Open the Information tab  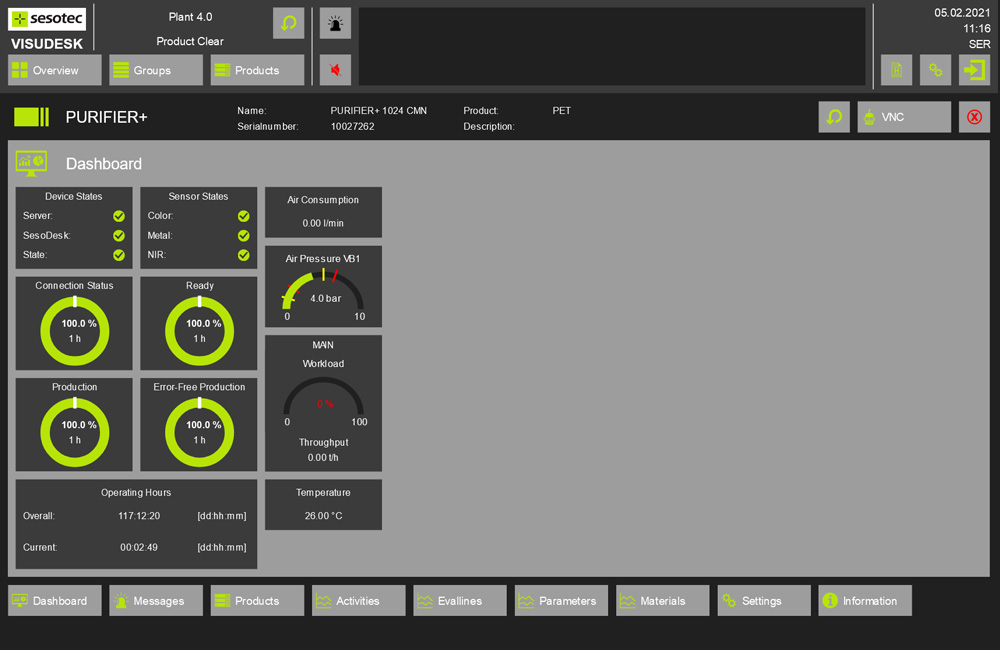(x=865, y=600)
